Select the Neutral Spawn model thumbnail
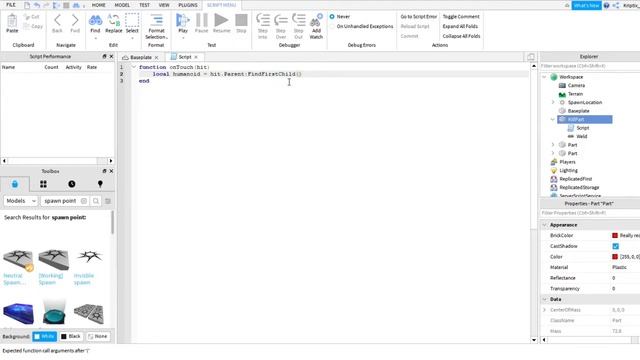This screenshot has height=360, width=640. pos(18,260)
